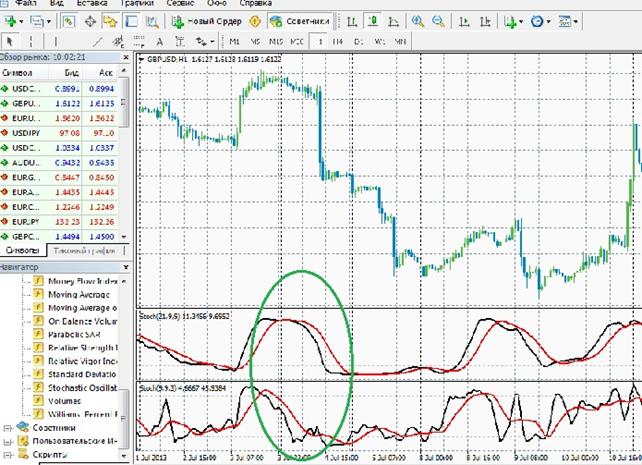Image resolution: width=642 pixels, height=465 pixels.
Task: Open MetaEditor yellow diamond icon
Action: 255,21
